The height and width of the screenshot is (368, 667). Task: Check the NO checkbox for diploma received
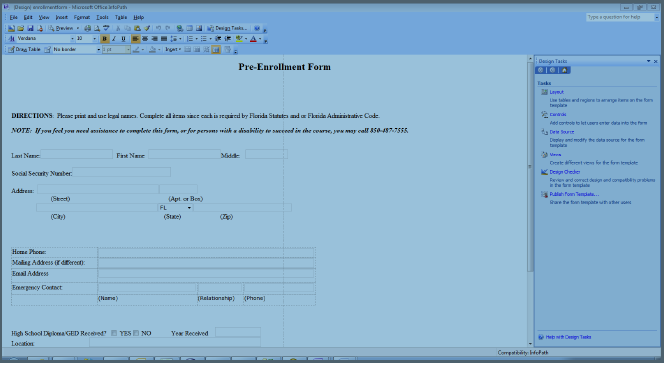pyautogui.click(x=136, y=334)
